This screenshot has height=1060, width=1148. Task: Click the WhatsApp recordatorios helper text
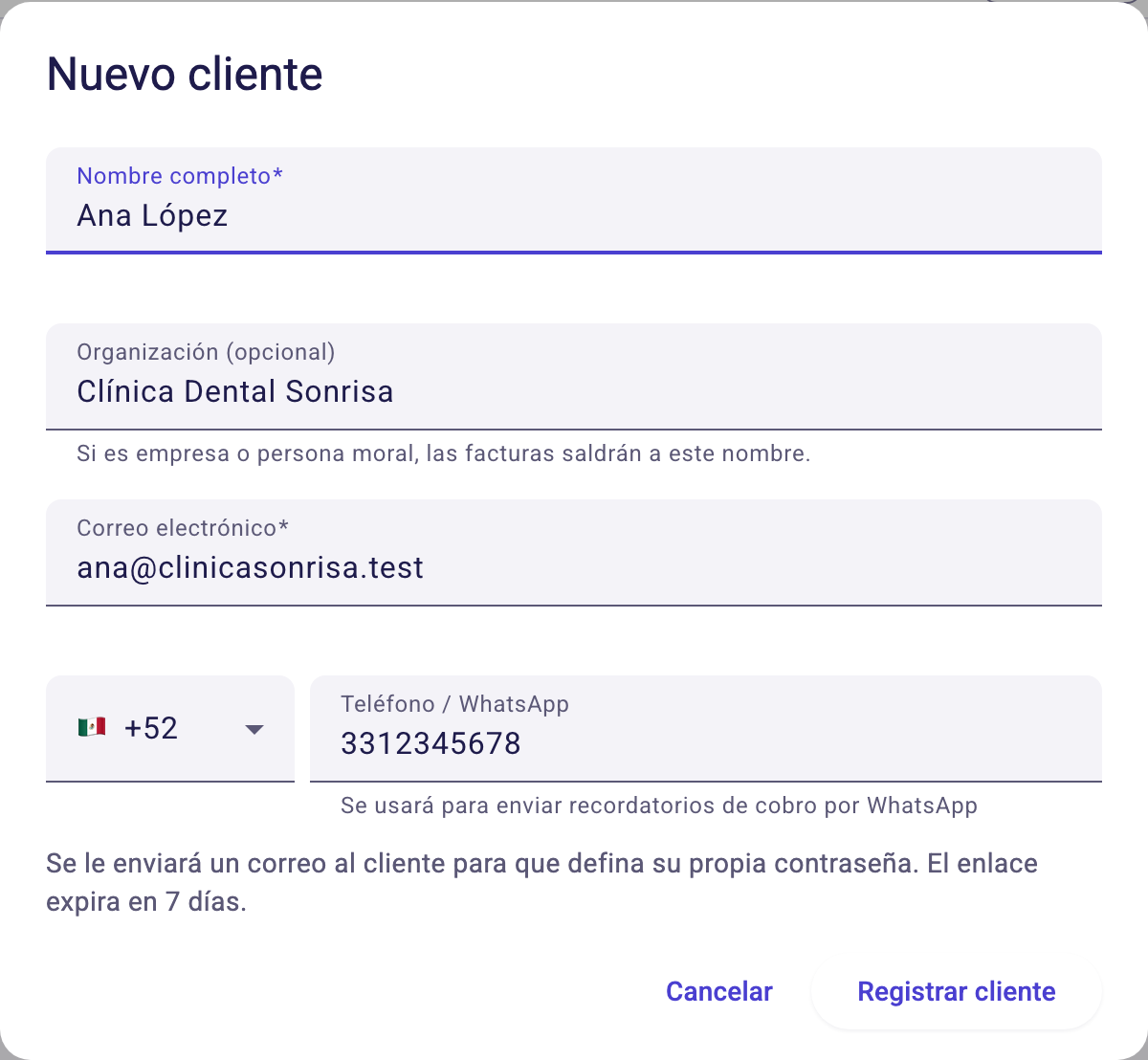659,806
